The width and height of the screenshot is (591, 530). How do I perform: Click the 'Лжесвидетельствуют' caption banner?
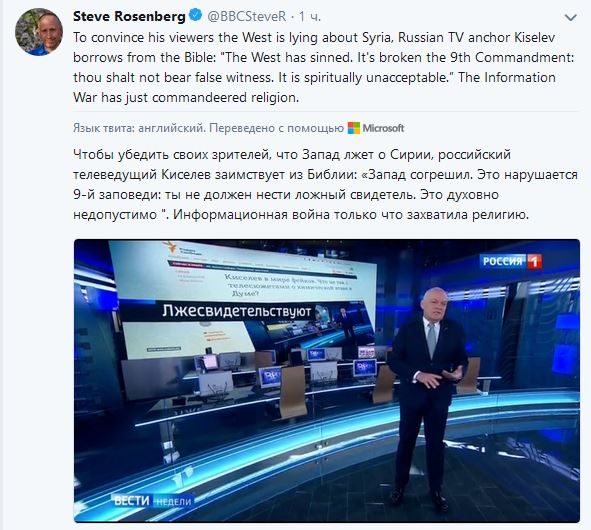[x=237, y=311]
